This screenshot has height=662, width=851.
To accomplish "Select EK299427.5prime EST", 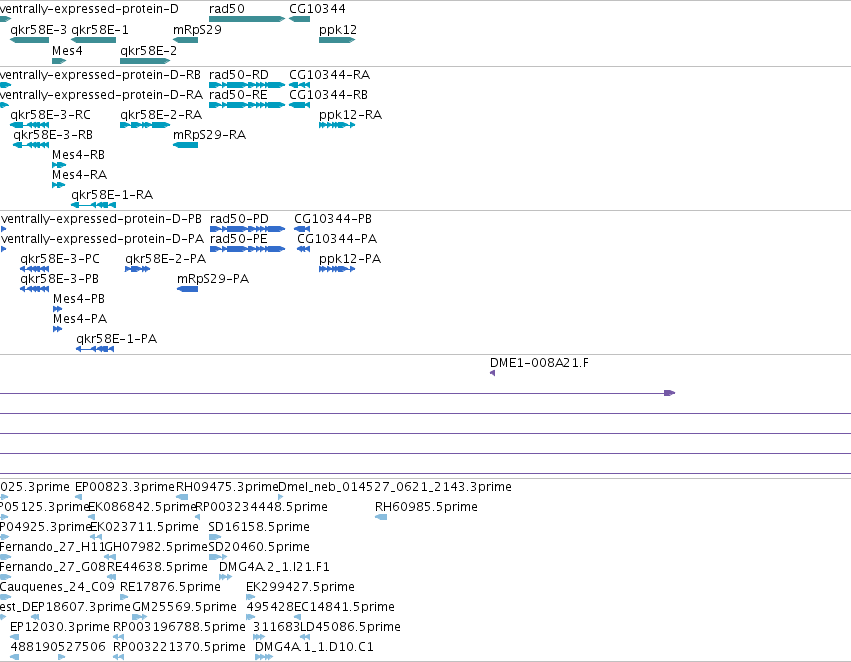I will 250,597.
